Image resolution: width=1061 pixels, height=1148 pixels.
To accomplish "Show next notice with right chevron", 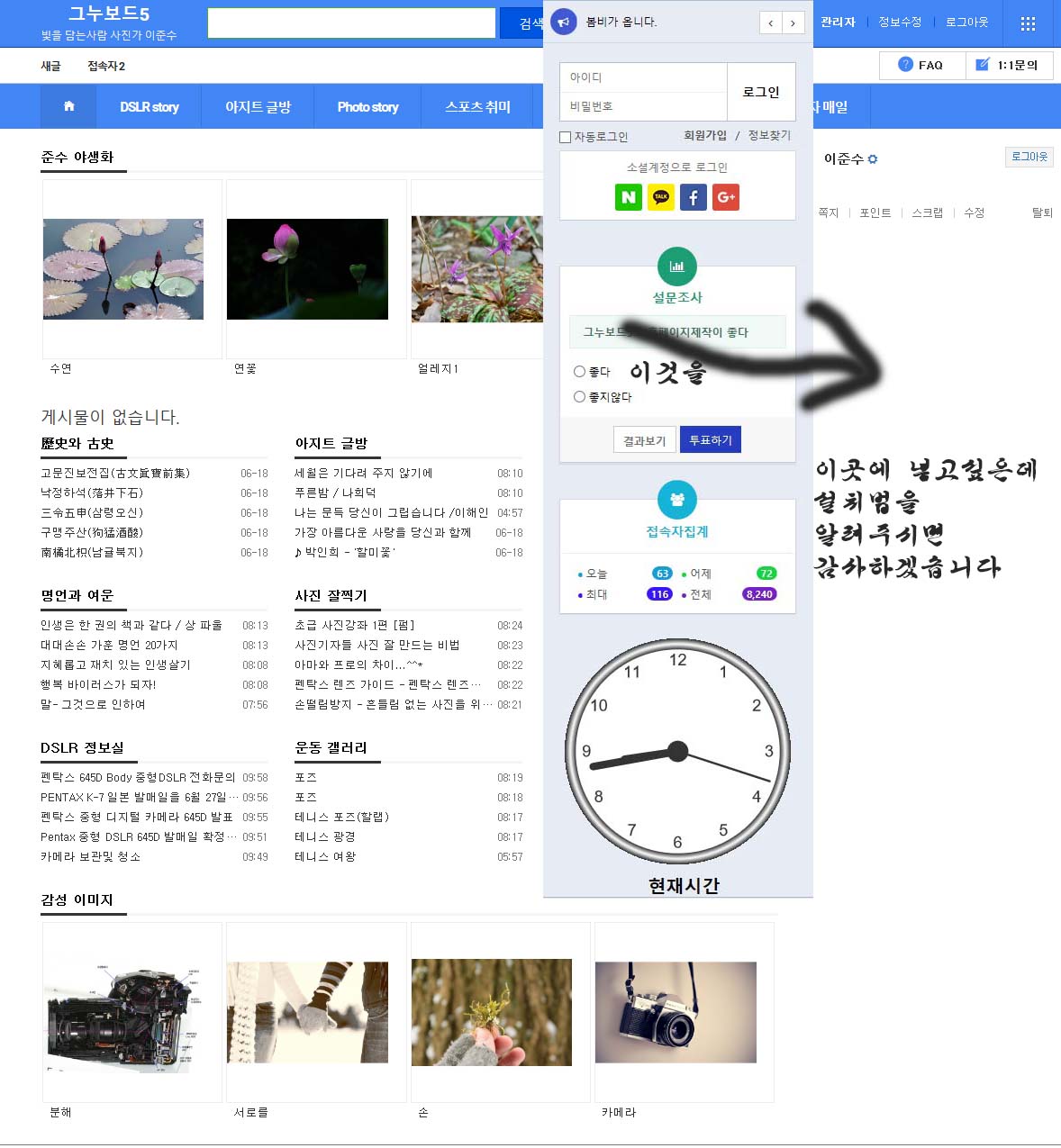I will coord(793,23).
